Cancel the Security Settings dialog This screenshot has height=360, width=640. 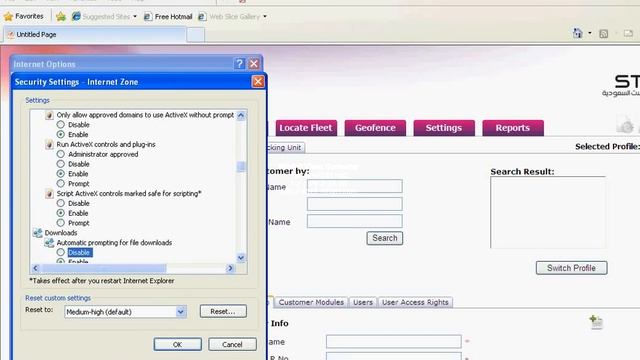click(x=232, y=344)
